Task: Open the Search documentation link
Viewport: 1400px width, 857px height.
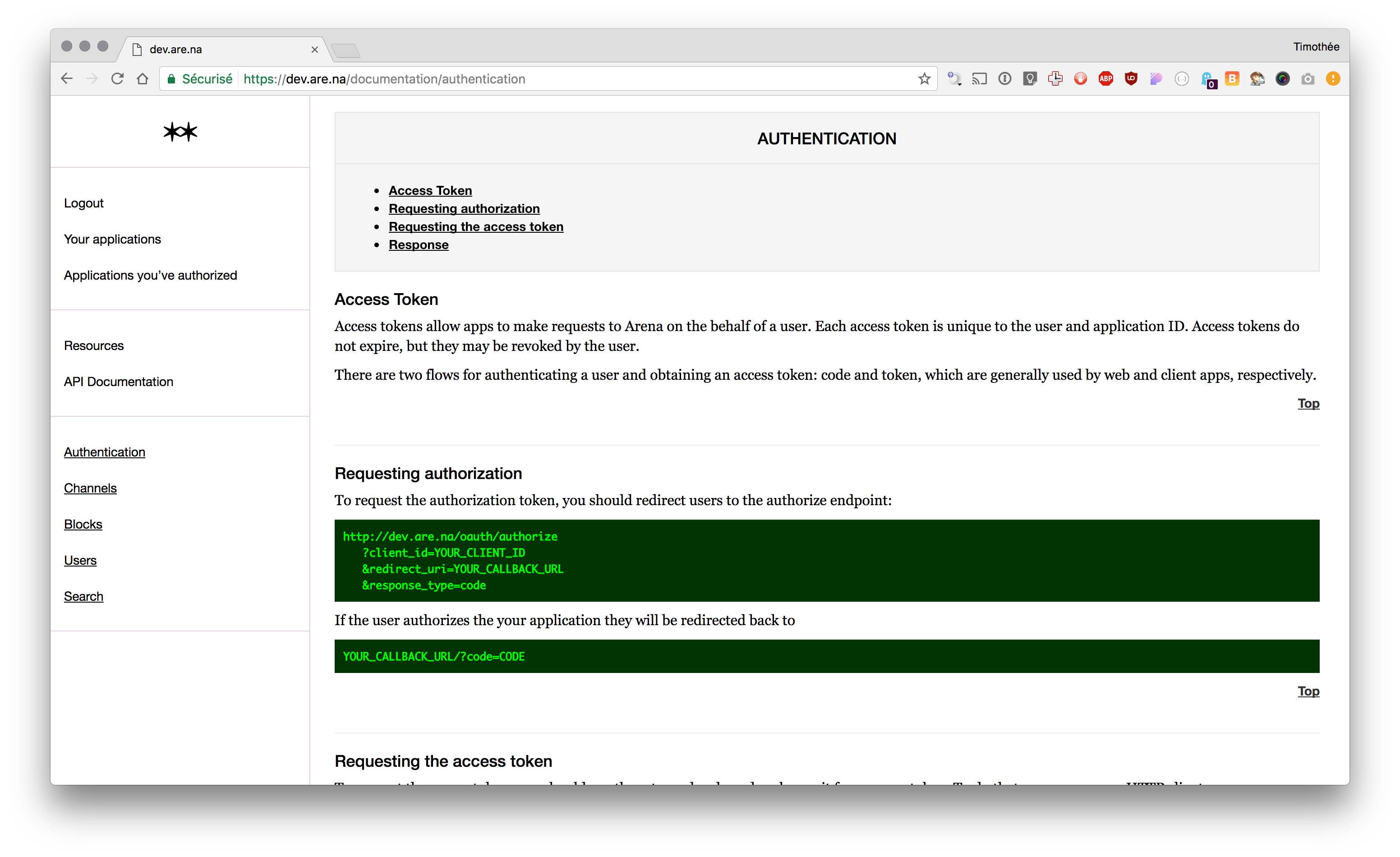Action: pyautogui.click(x=83, y=596)
